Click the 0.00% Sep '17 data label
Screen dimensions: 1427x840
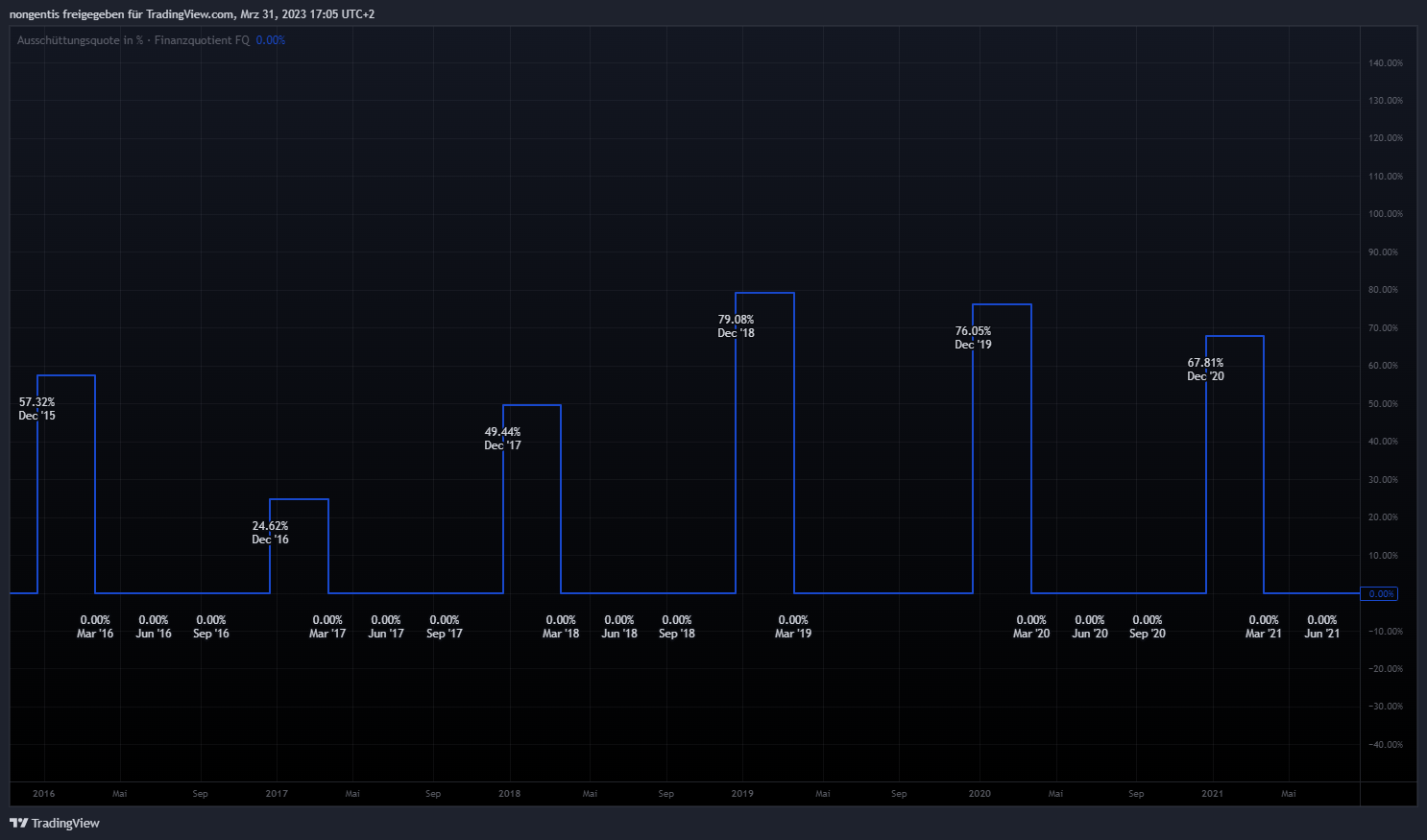pyautogui.click(x=444, y=627)
